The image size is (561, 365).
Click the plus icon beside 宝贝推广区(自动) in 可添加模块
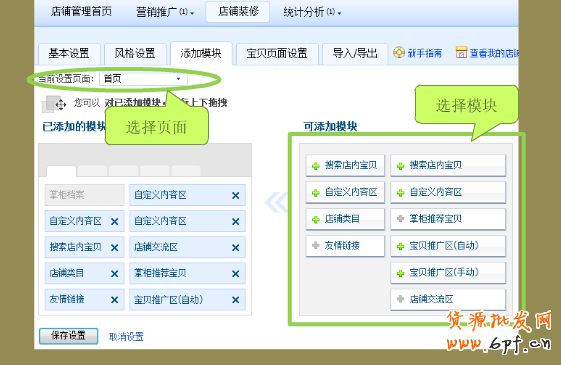click(400, 246)
